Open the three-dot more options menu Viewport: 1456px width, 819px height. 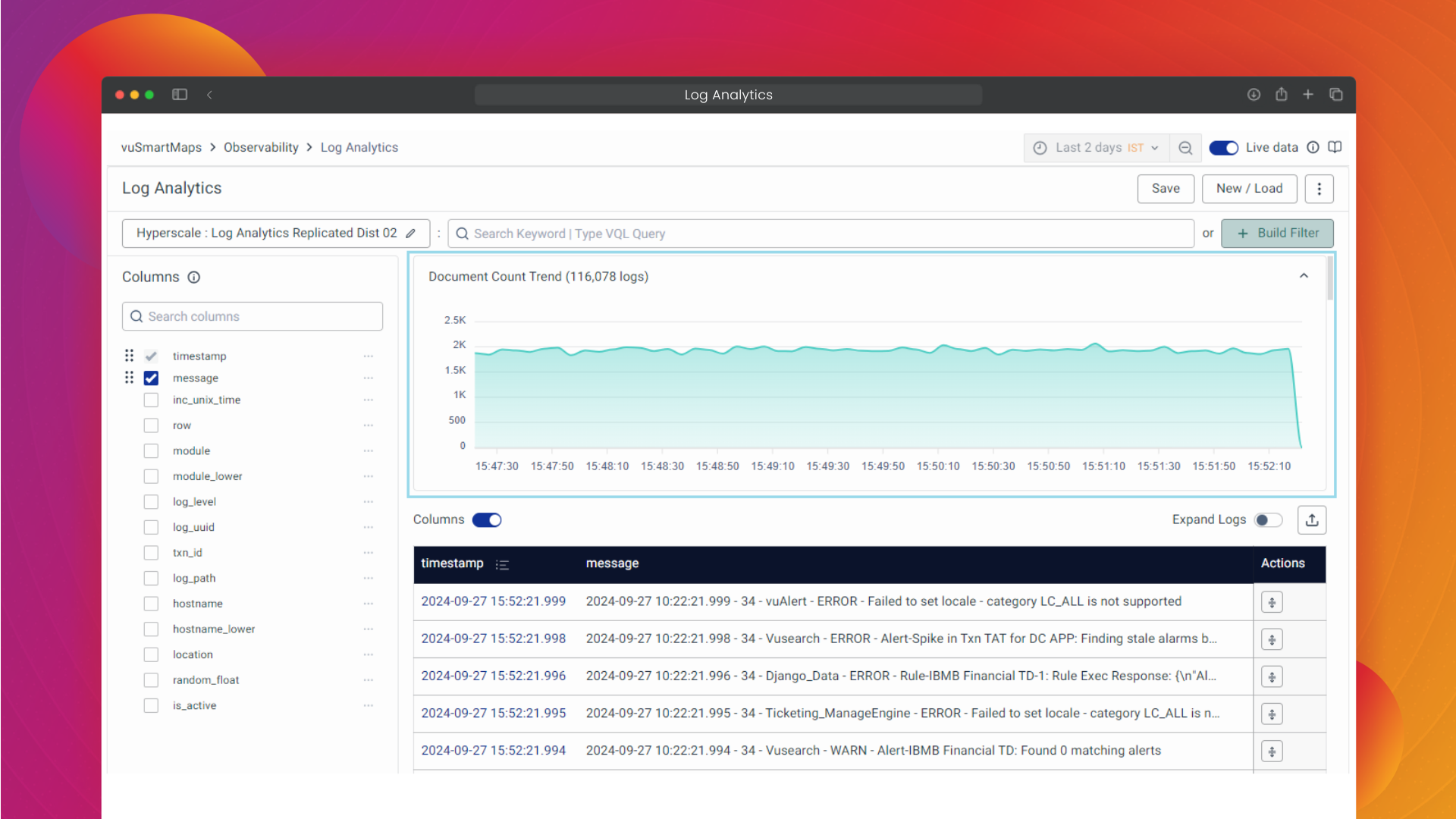[1319, 189]
